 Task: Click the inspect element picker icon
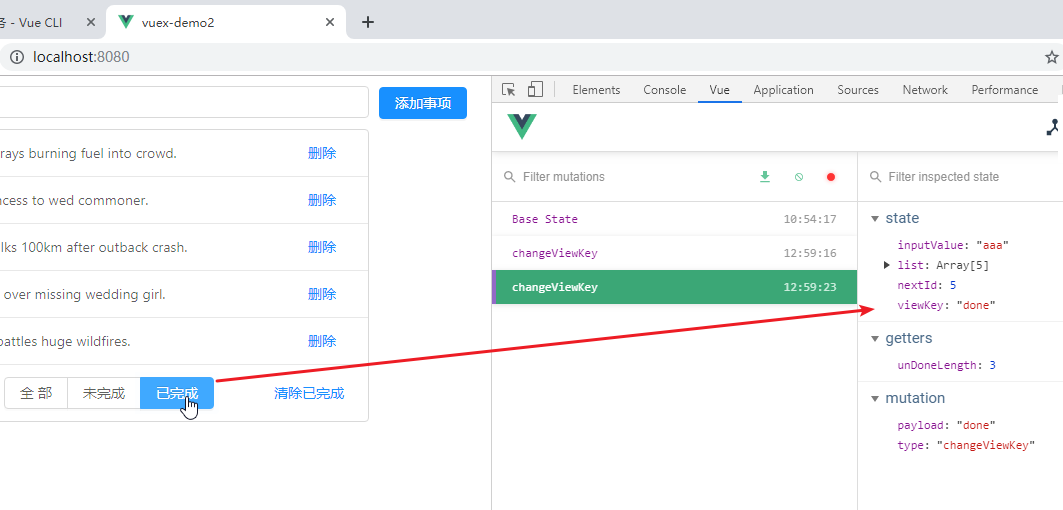[x=509, y=90]
